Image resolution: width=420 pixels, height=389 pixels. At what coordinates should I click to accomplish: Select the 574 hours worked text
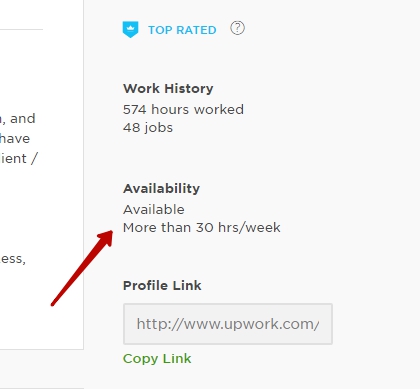tap(183, 109)
